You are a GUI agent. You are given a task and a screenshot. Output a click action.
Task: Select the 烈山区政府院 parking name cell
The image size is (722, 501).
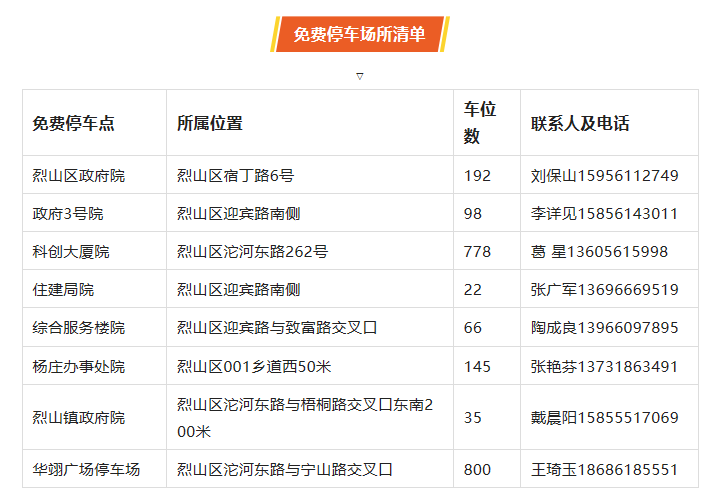79,176
